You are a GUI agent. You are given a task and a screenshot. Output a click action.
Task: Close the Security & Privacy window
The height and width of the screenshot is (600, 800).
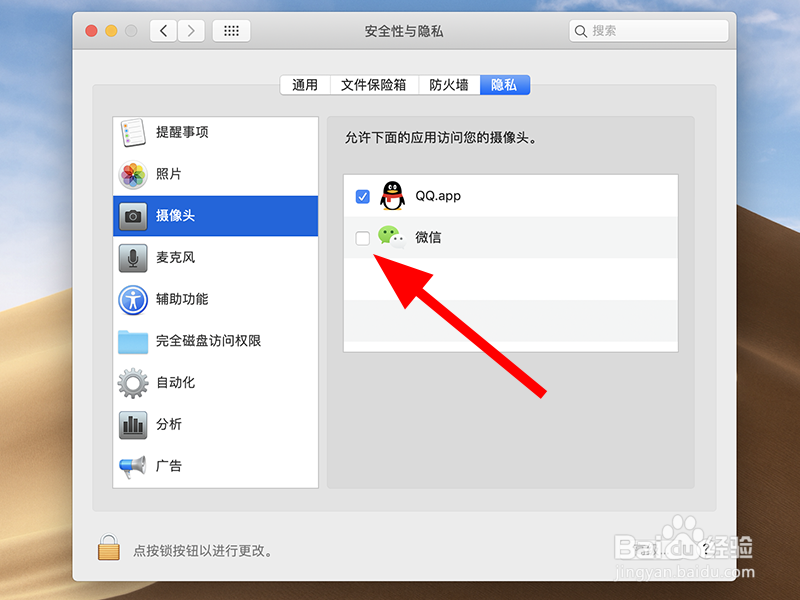tap(91, 31)
